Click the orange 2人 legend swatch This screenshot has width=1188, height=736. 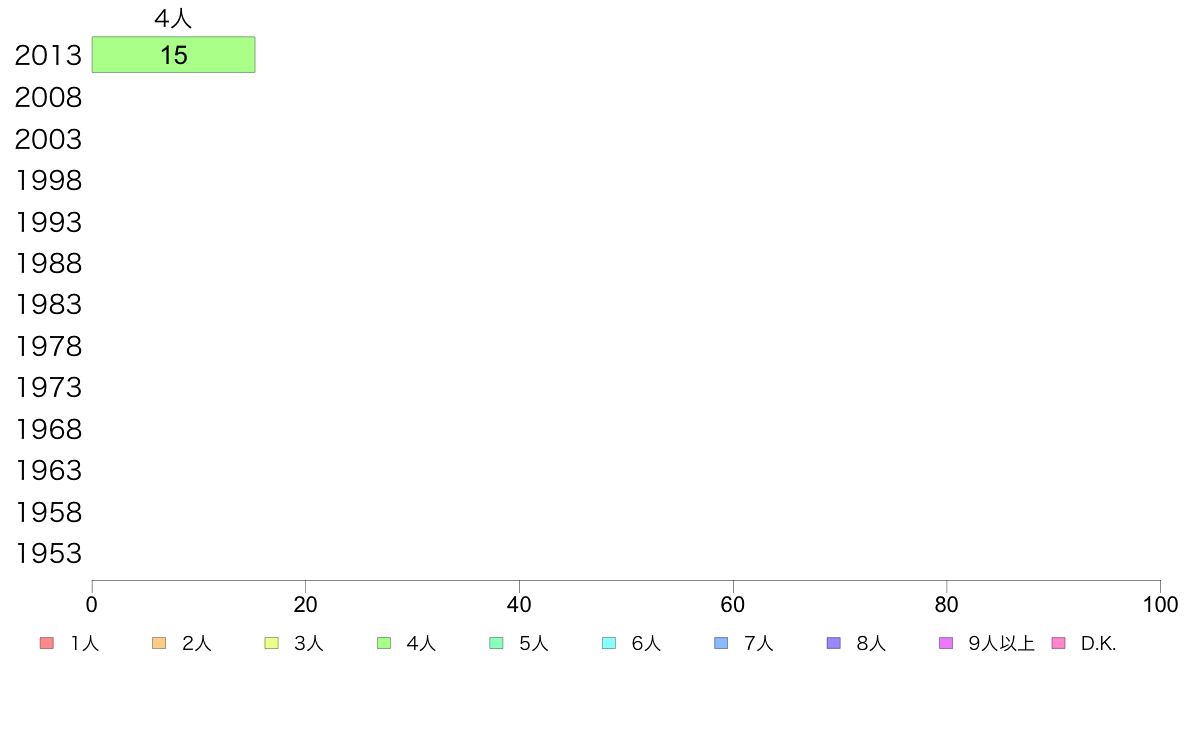pyautogui.click(x=159, y=643)
